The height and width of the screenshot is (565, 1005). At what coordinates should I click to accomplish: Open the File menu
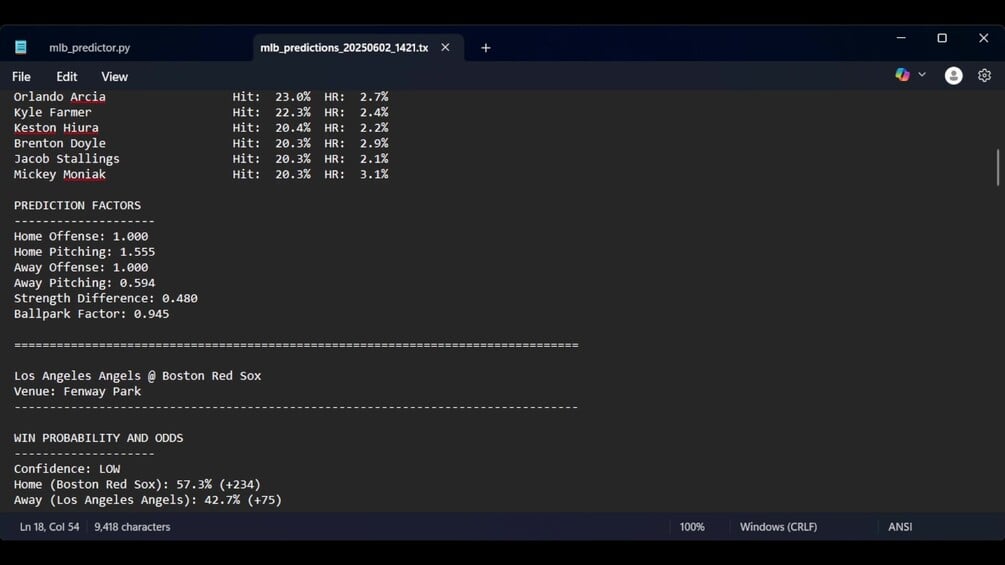(x=21, y=76)
